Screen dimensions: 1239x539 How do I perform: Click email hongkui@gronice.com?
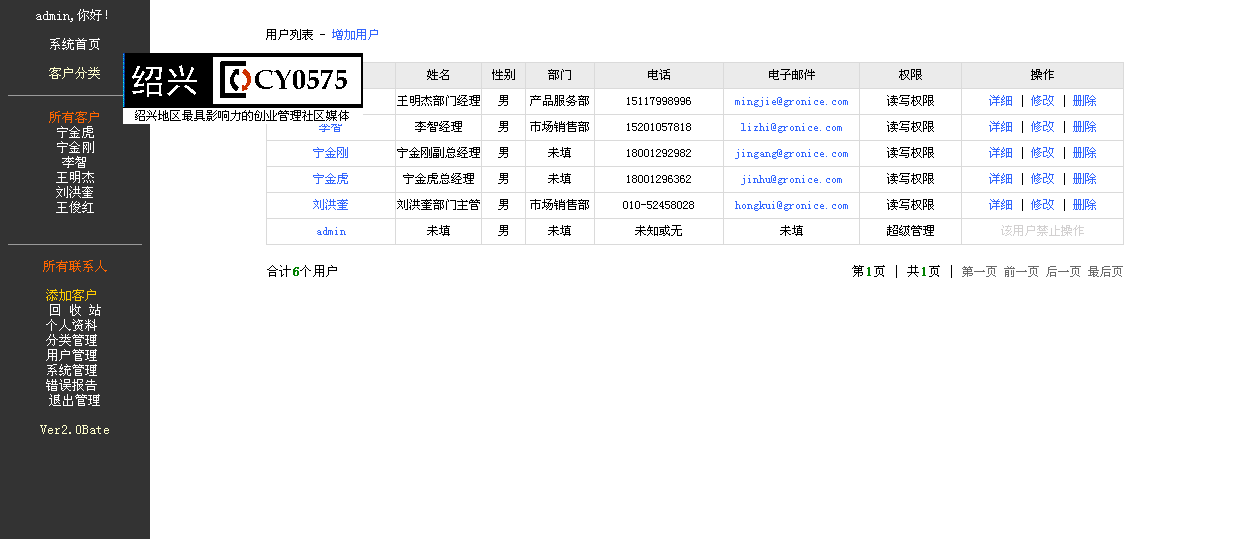coord(791,205)
